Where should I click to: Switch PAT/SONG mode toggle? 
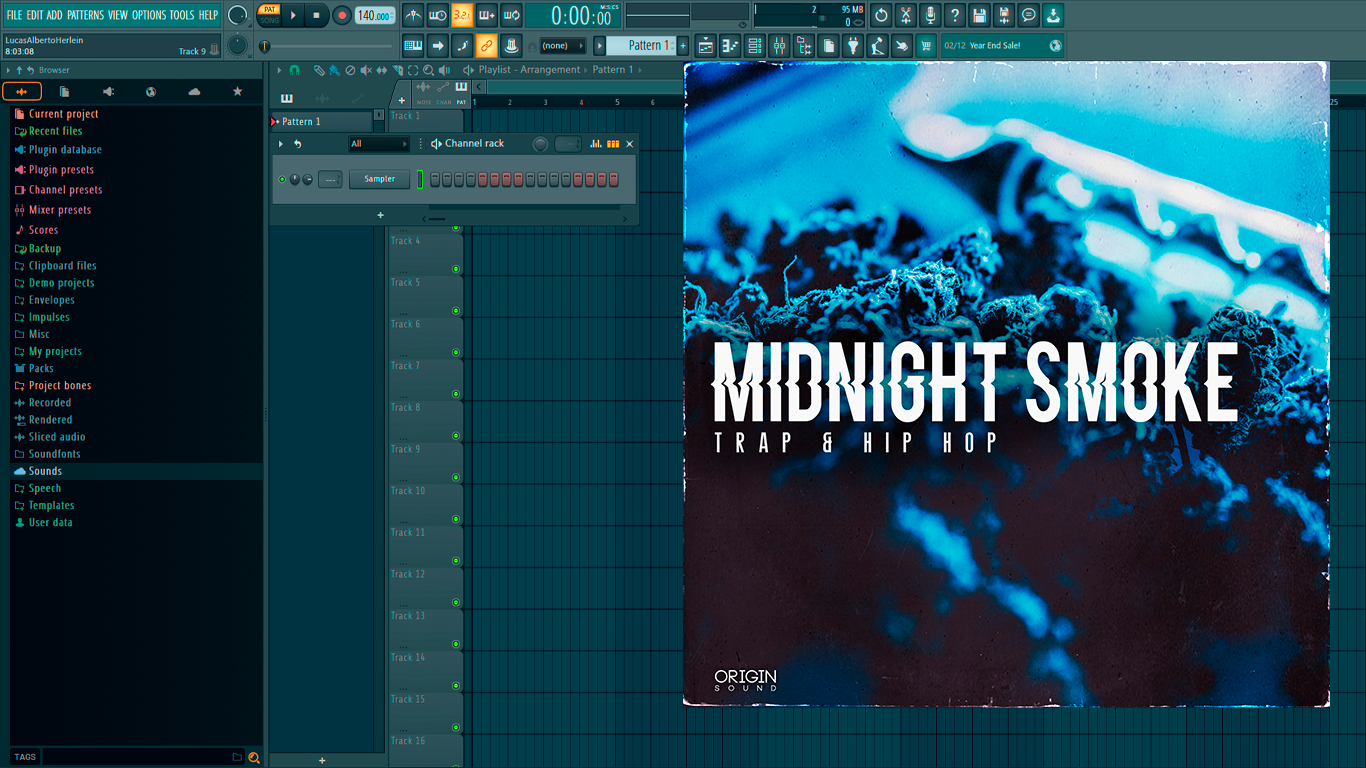click(x=269, y=15)
